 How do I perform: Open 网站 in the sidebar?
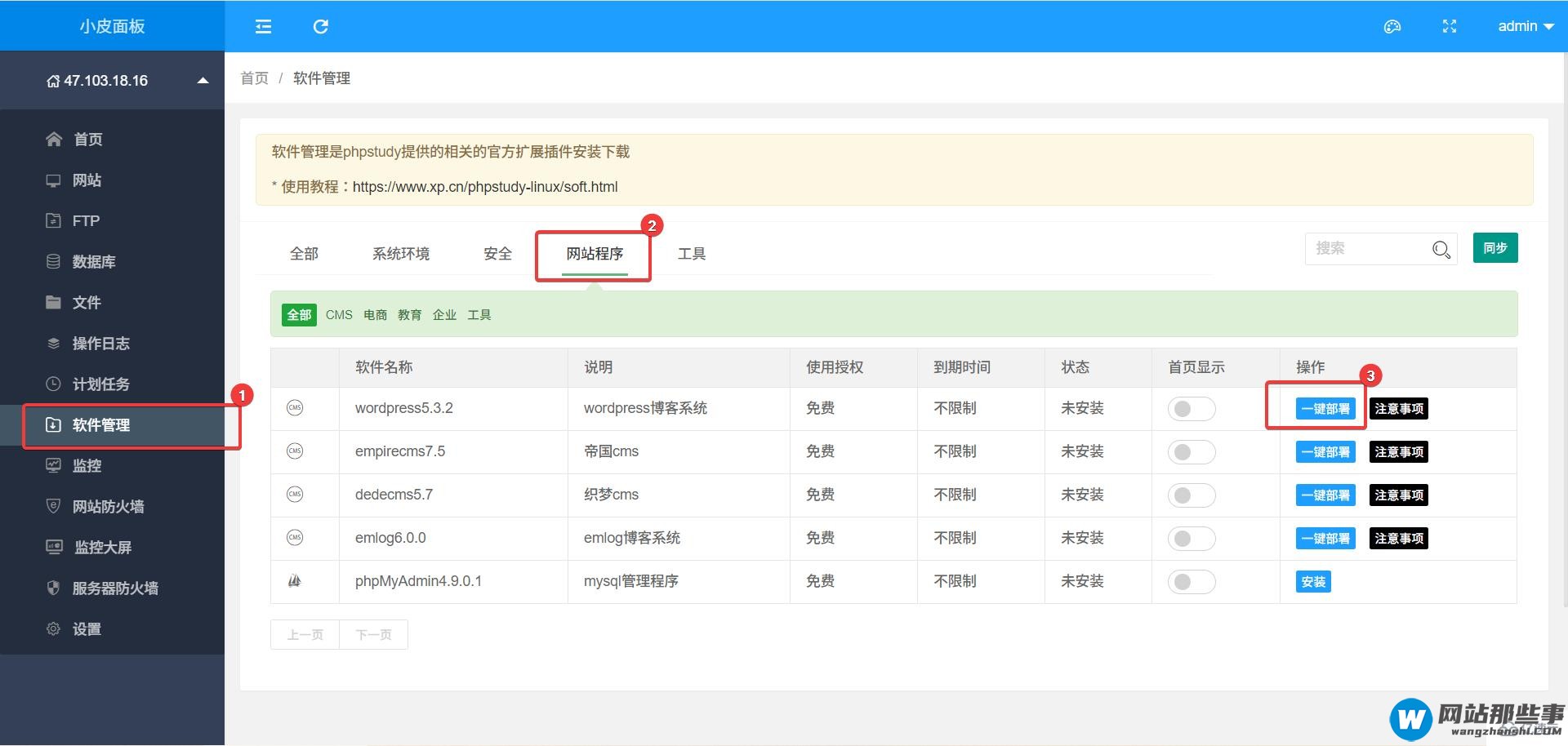click(112, 180)
